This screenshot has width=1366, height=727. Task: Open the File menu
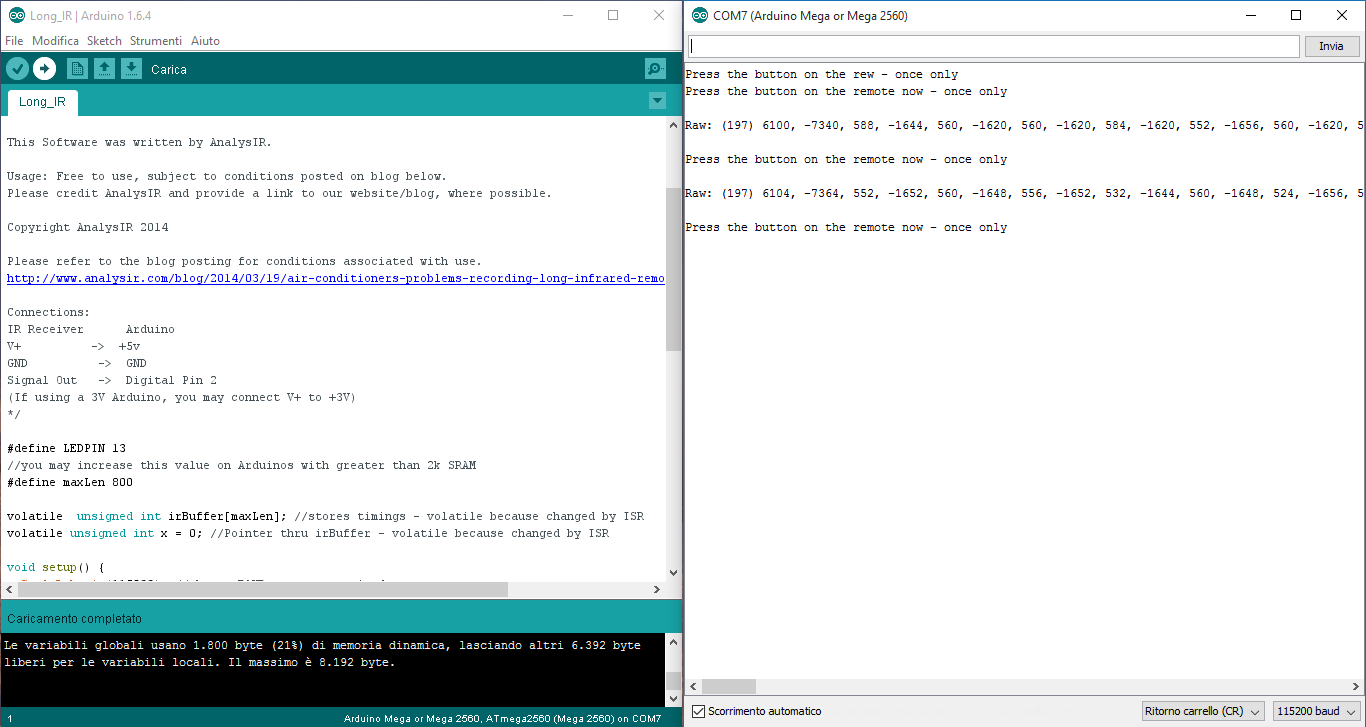14,40
